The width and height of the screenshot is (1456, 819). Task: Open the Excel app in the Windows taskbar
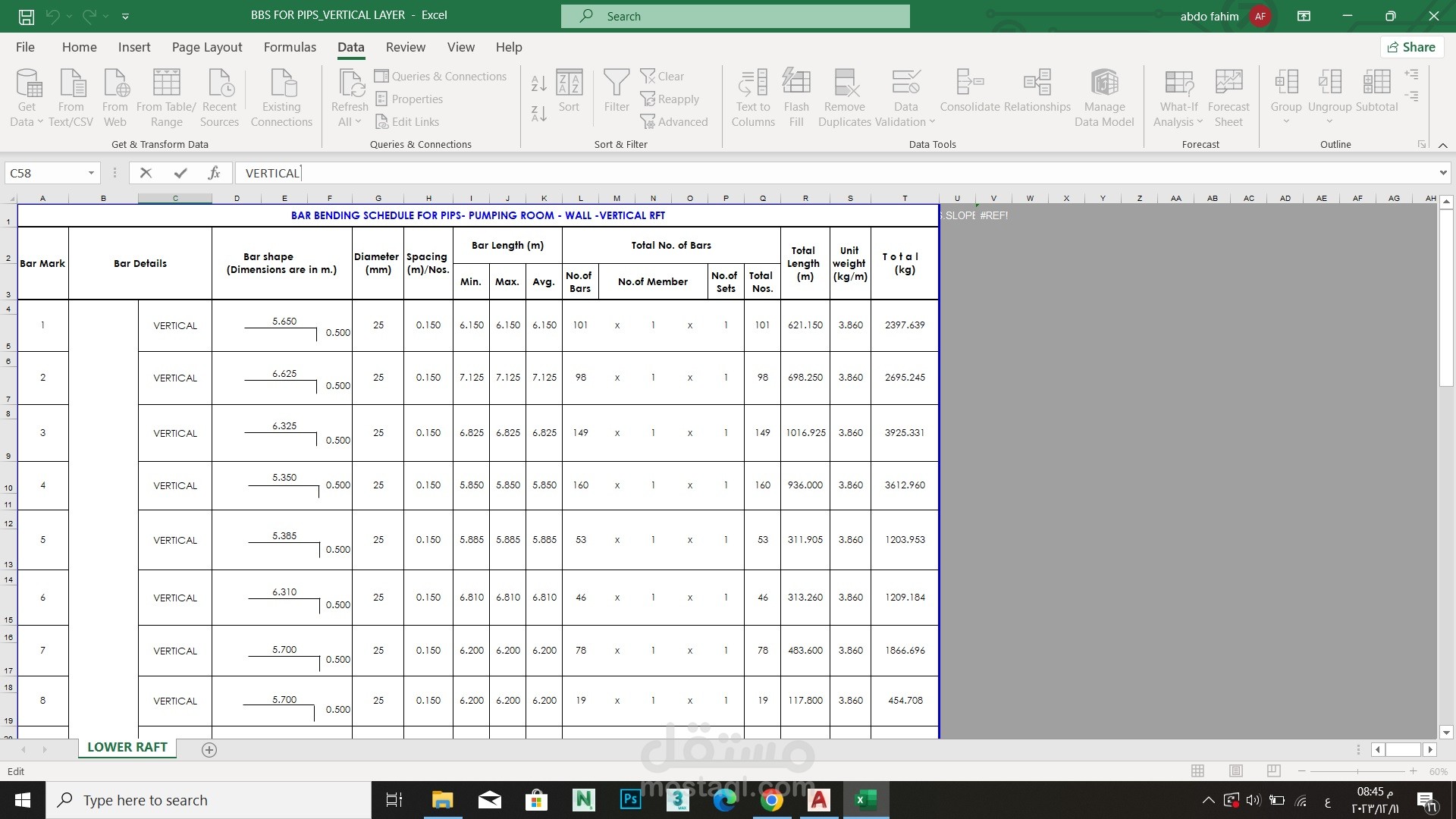tap(866, 800)
